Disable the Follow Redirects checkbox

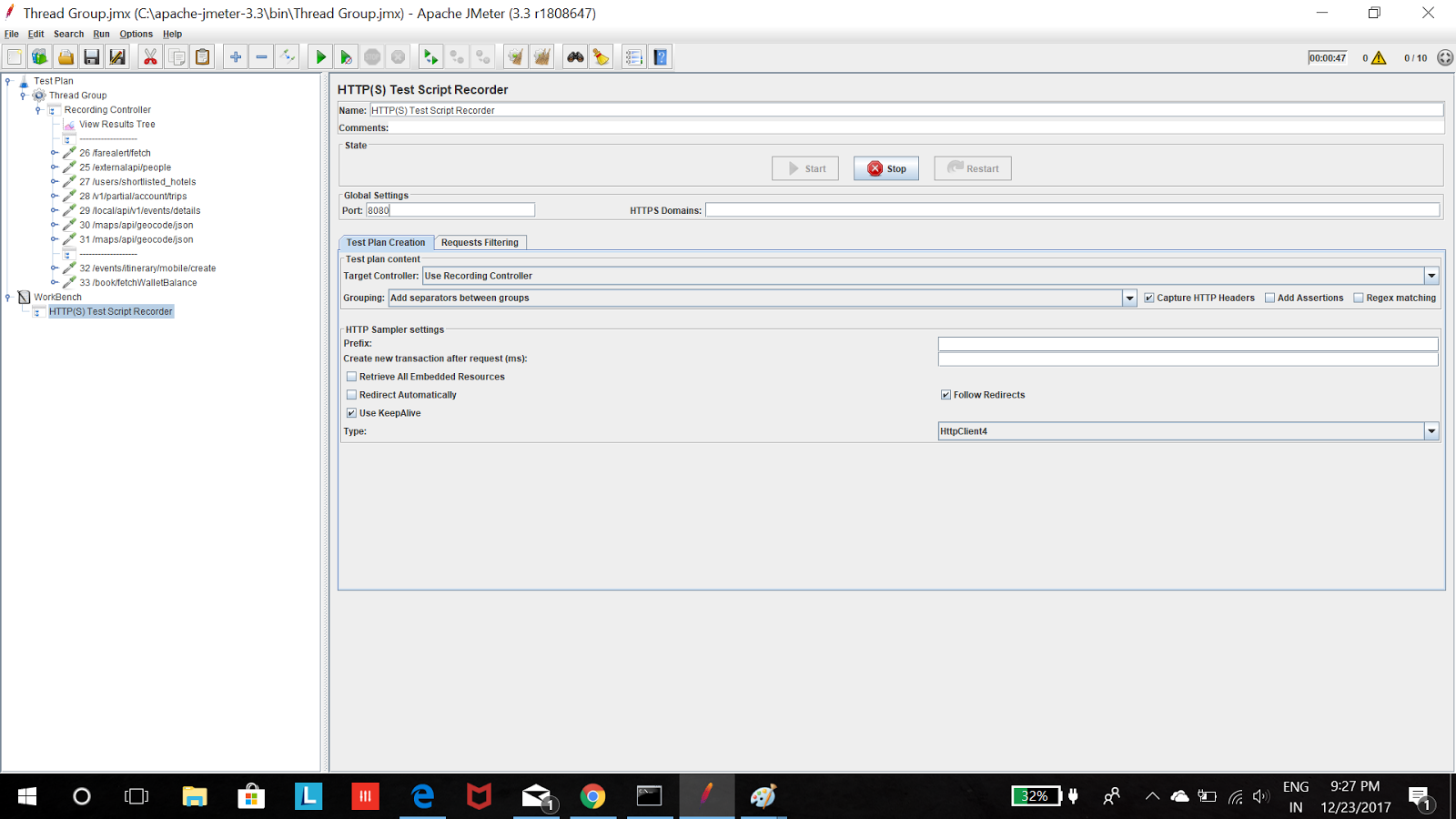click(945, 394)
